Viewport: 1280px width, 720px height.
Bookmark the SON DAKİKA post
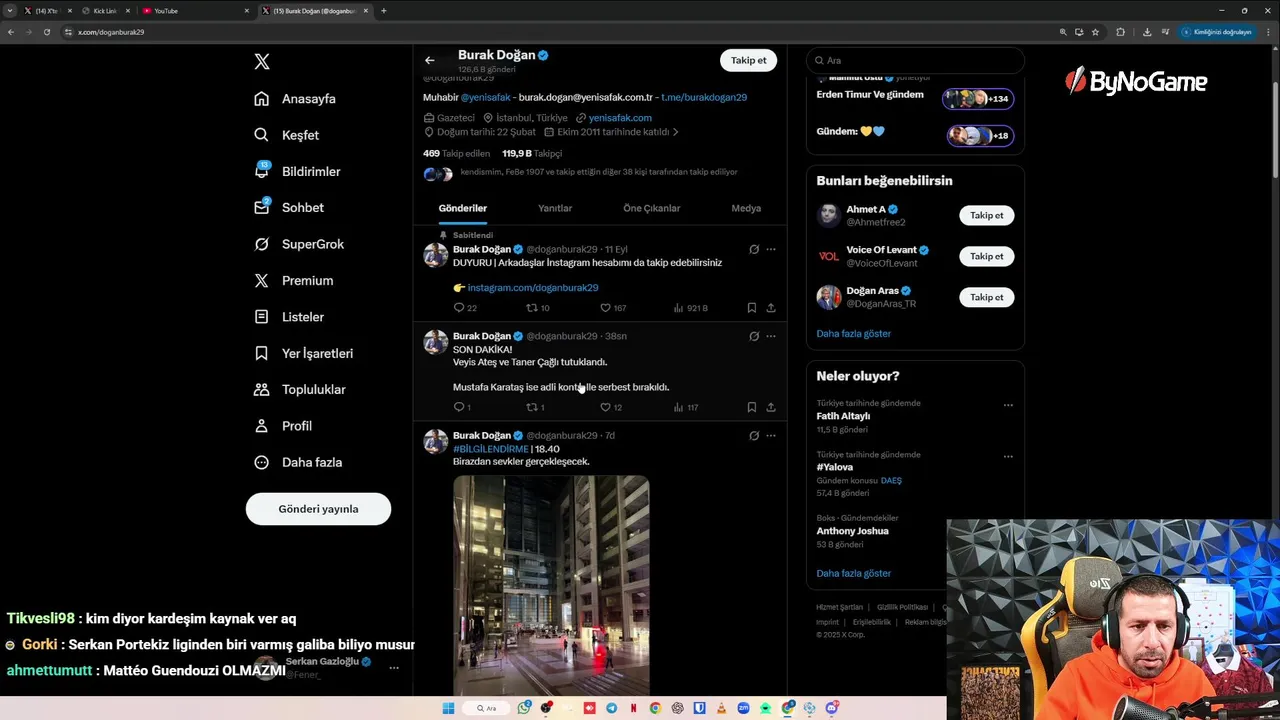pyautogui.click(x=752, y=407)
